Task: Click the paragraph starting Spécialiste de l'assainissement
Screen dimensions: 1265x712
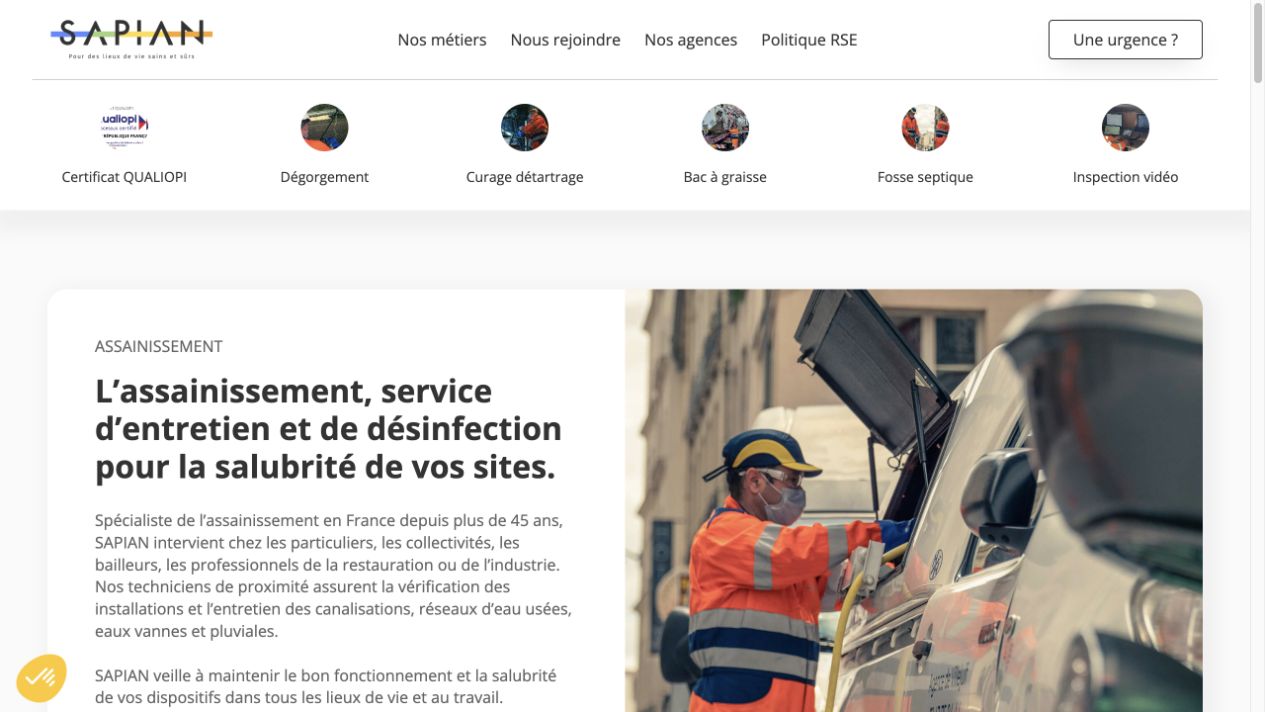Action: [x=333, y=576]
